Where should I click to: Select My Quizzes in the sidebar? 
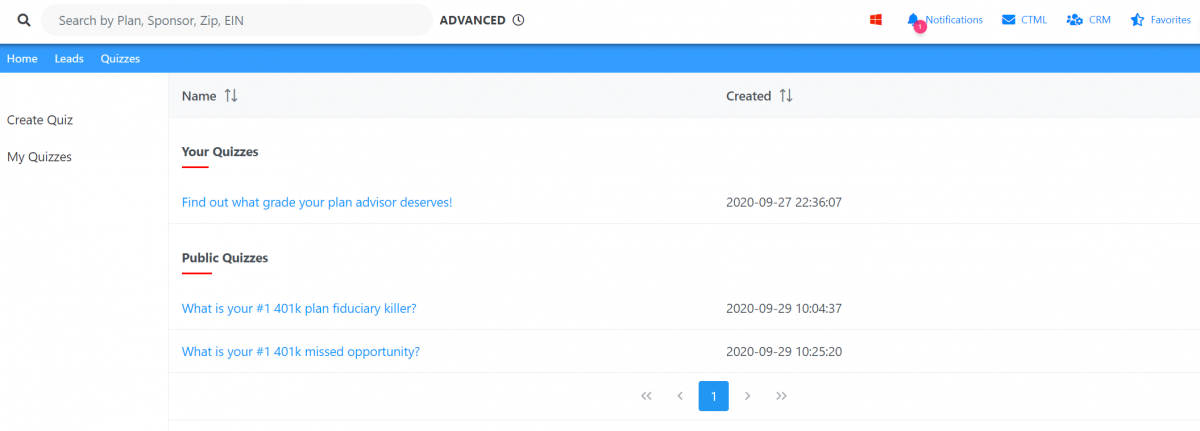(39, 157)
